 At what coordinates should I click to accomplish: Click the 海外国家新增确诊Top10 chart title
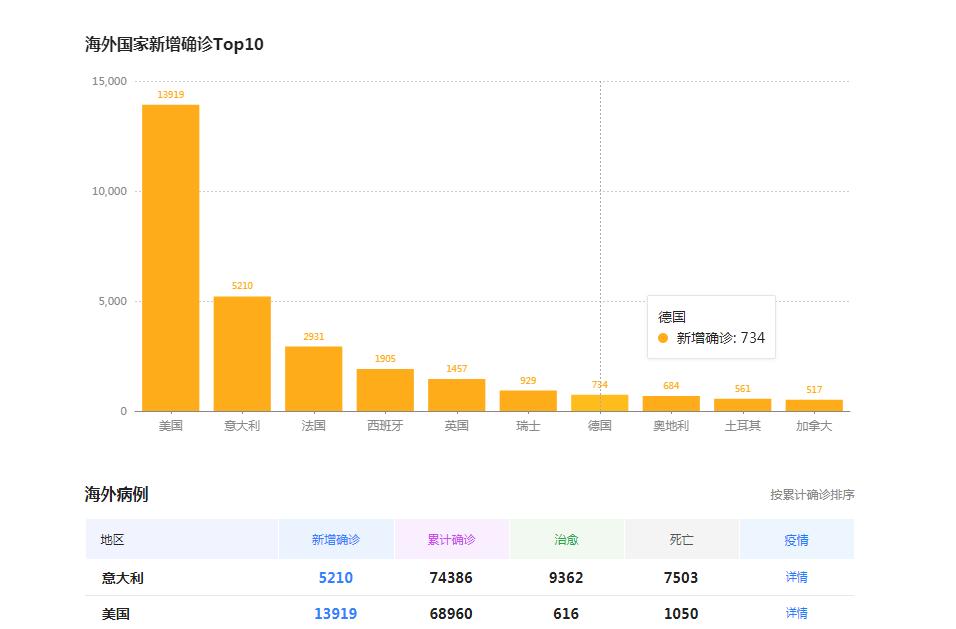[x=174, y=44]
